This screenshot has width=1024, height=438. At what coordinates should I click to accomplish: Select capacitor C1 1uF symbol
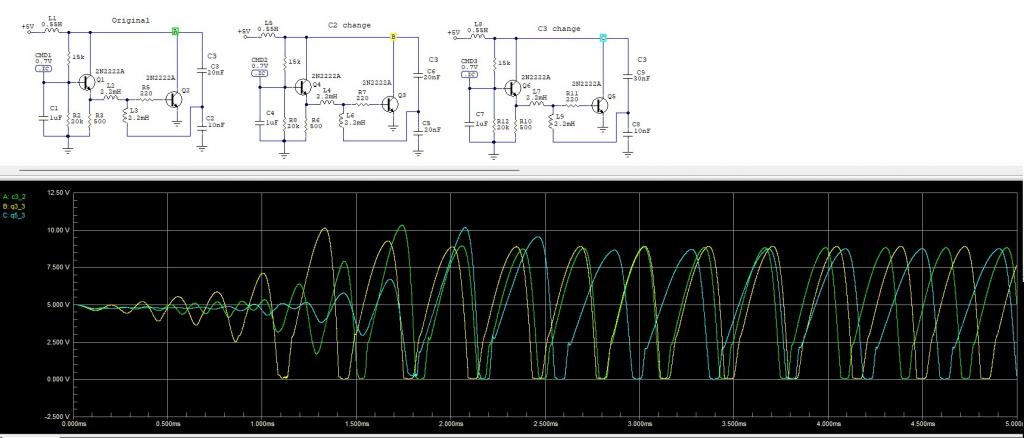click(43, 117)
